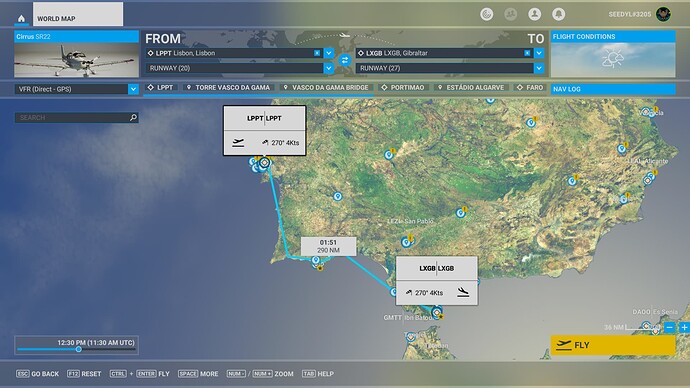Viewport: 690px width, 388px height.
Task: Click the landing icon in LXGB popup
Action: (x=463, y=292)
